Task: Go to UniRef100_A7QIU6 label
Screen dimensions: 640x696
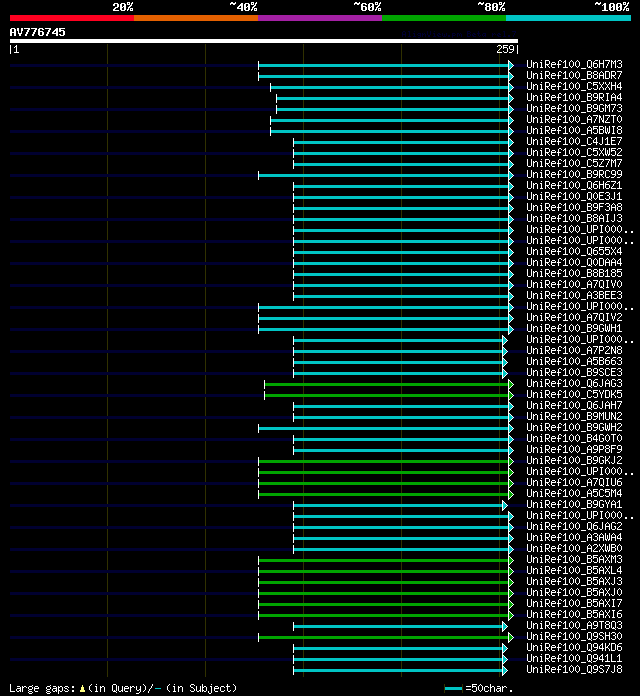Action: pyautogui.click(x=574, y=482)
